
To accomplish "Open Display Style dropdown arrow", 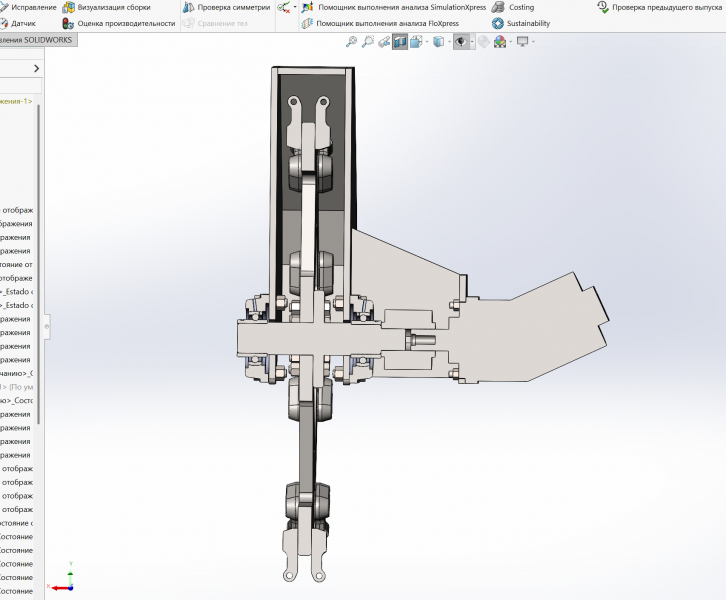I will click(449, 42).
